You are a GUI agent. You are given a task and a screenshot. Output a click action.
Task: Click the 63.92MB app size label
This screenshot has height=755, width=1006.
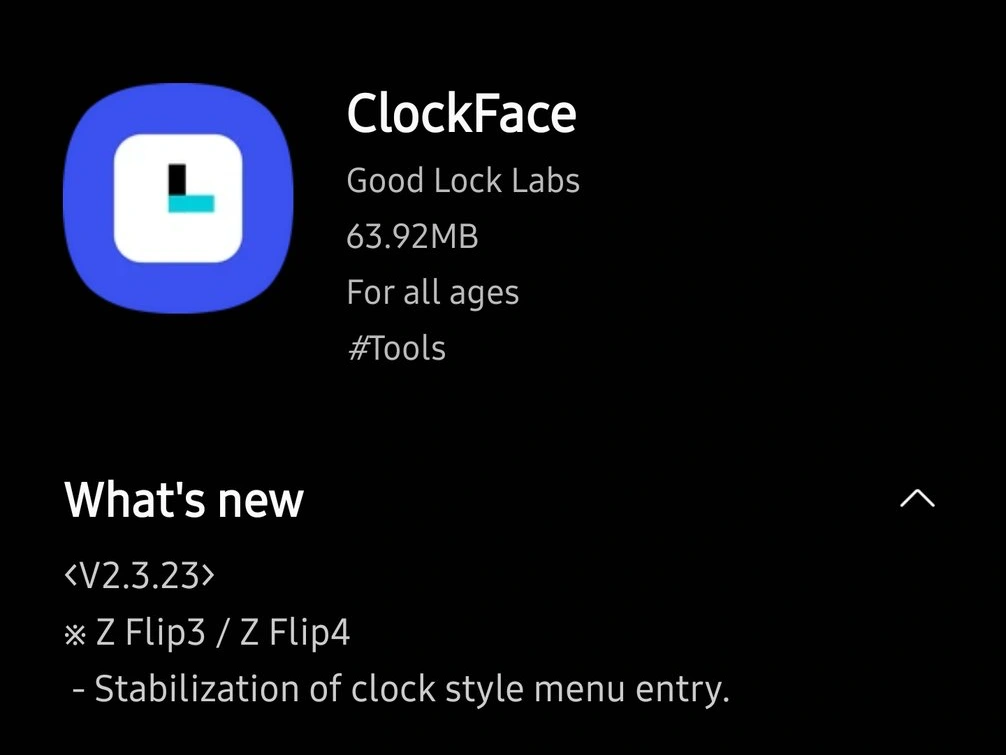tap(413, 236)
